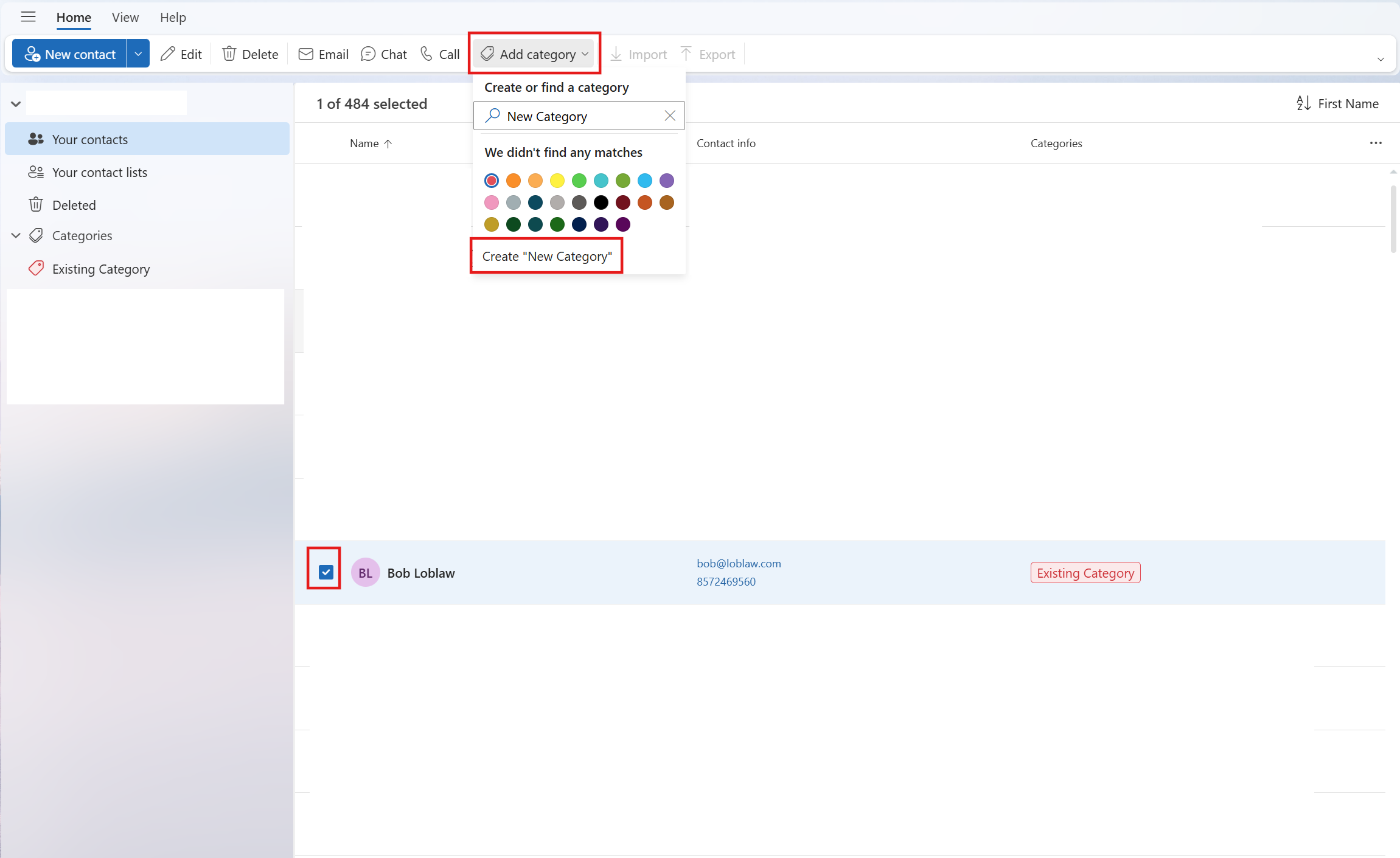The width and height of the screenshot is (1400, 858).
Task: Check the checkbox next to Bob Loblaw
Action: tap(326, 572)
